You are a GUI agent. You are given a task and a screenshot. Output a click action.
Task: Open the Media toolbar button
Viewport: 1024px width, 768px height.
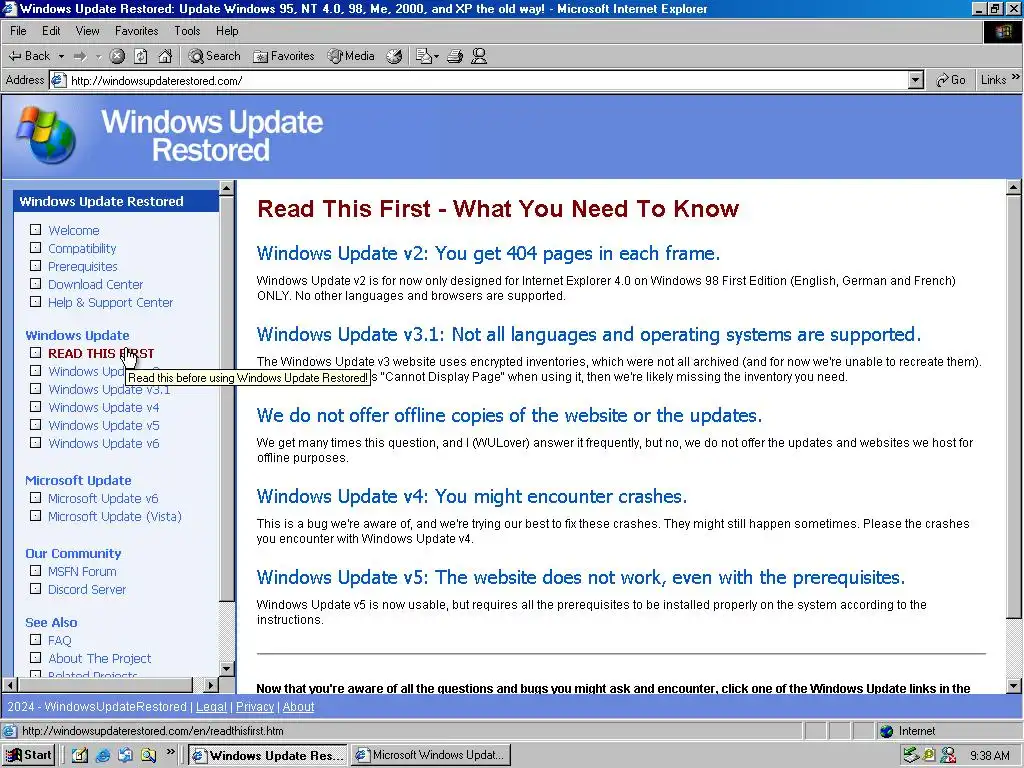click(x=351, y=56)
